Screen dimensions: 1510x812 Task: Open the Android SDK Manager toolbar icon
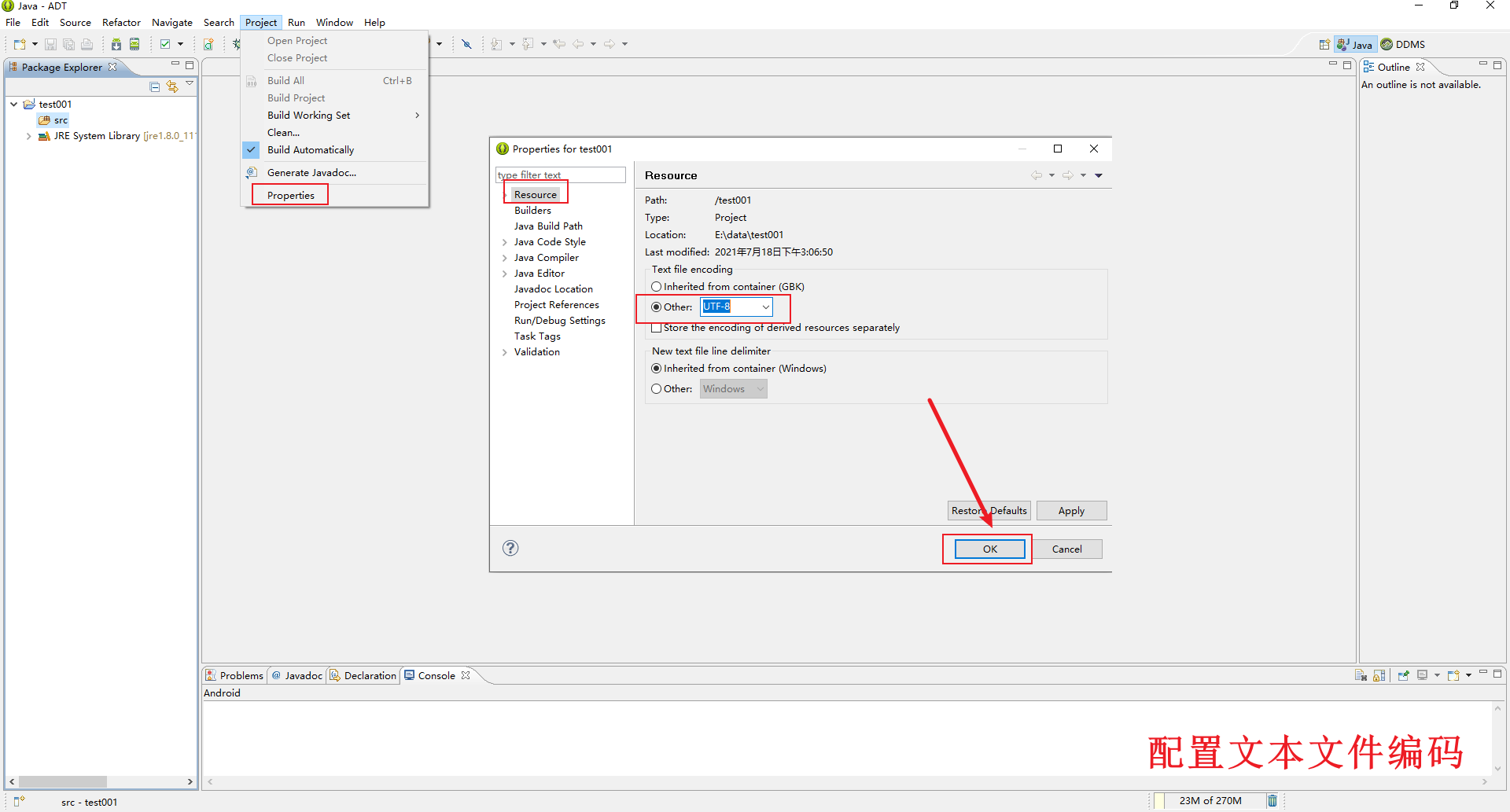point(116,44)
